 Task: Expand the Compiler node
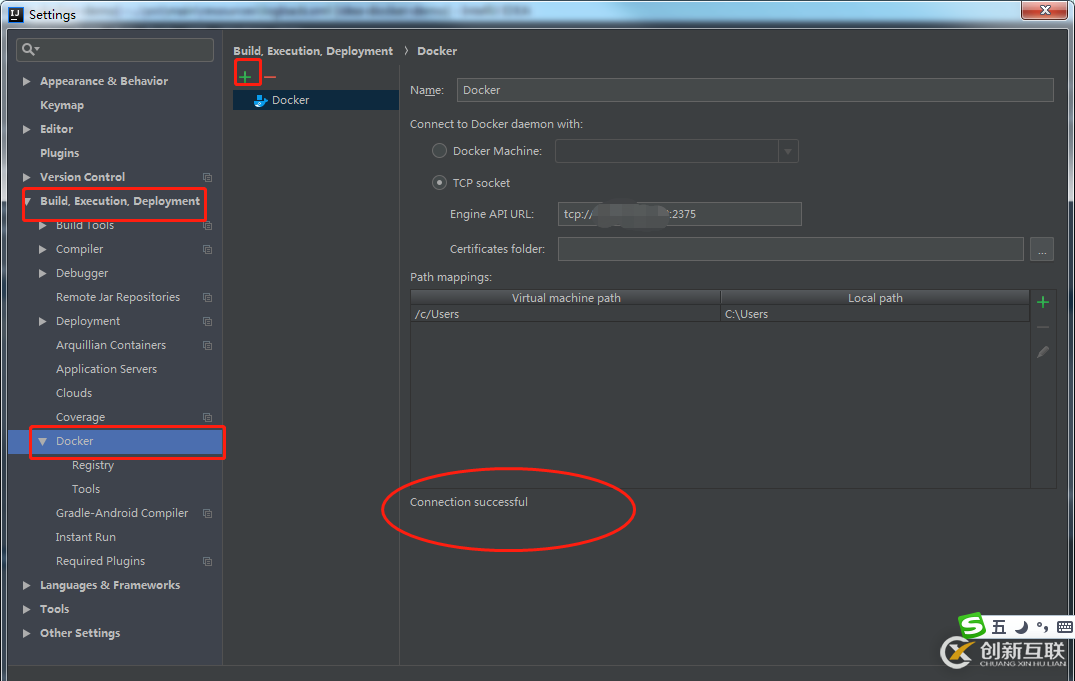[x=43, y=249]
